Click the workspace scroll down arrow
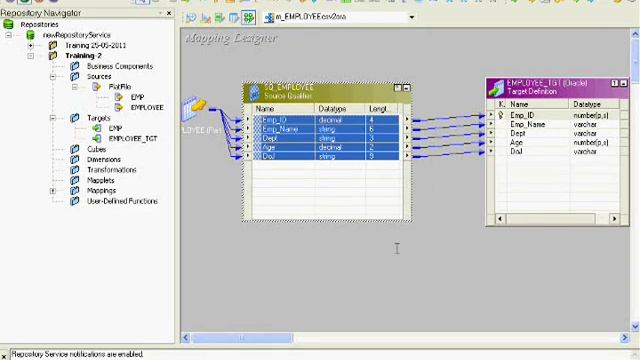640x360 pixels. click(x=635, y=326)
